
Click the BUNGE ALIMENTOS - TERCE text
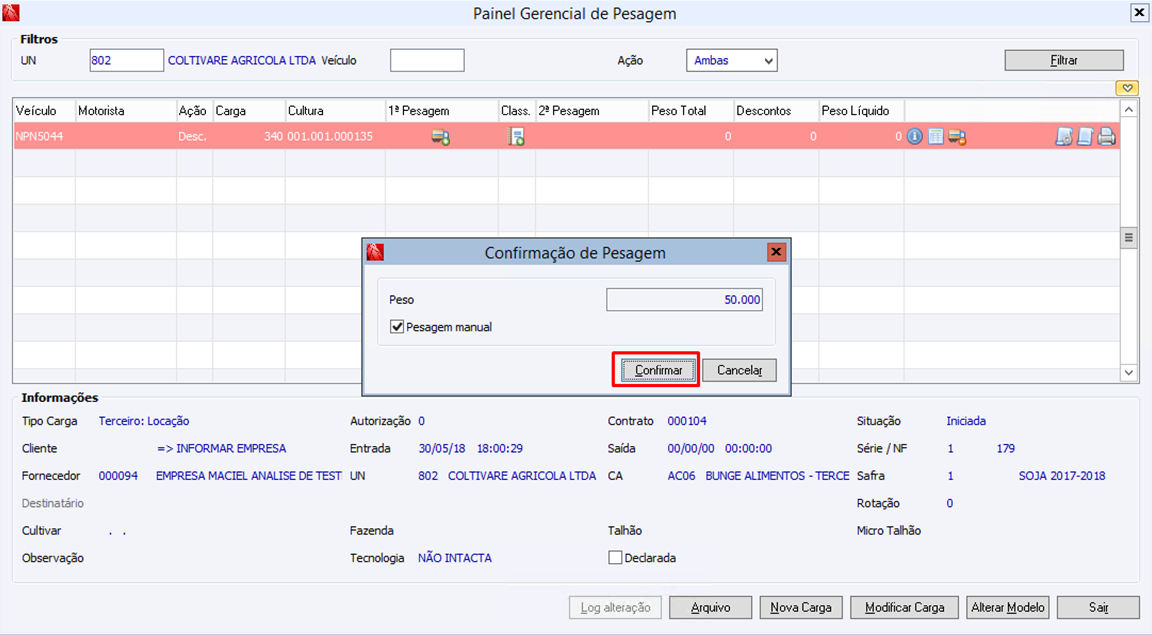tap(777, 476)
